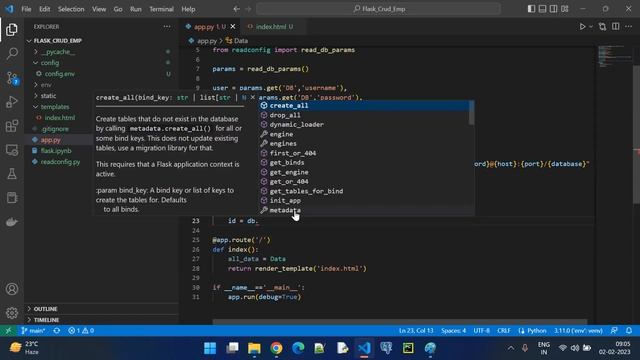Go back with navigation arrow
640x360 pixels.
click(236, 9)
